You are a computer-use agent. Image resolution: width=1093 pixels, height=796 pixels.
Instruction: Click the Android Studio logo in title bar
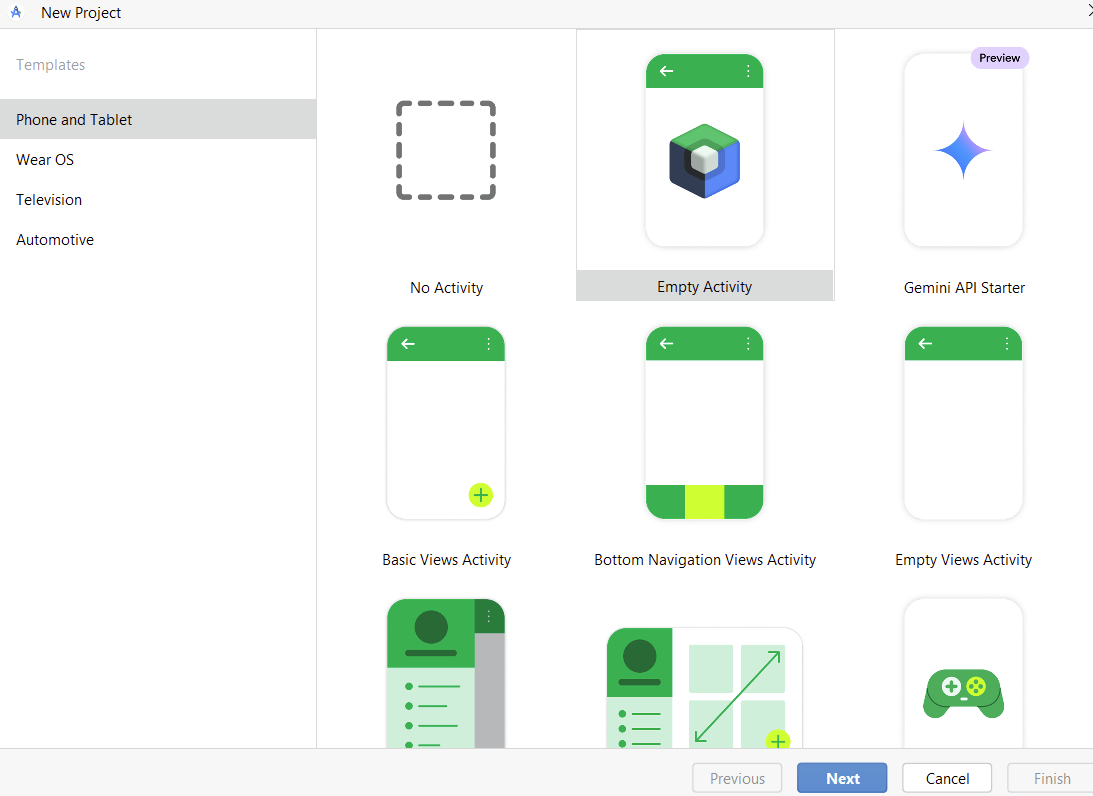[16, 13]
